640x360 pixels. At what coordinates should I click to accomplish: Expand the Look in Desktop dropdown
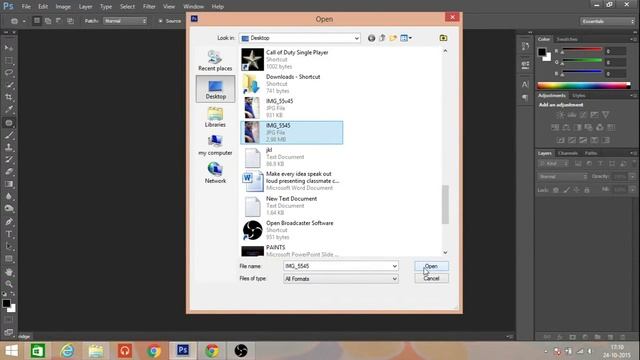[356, 38]
